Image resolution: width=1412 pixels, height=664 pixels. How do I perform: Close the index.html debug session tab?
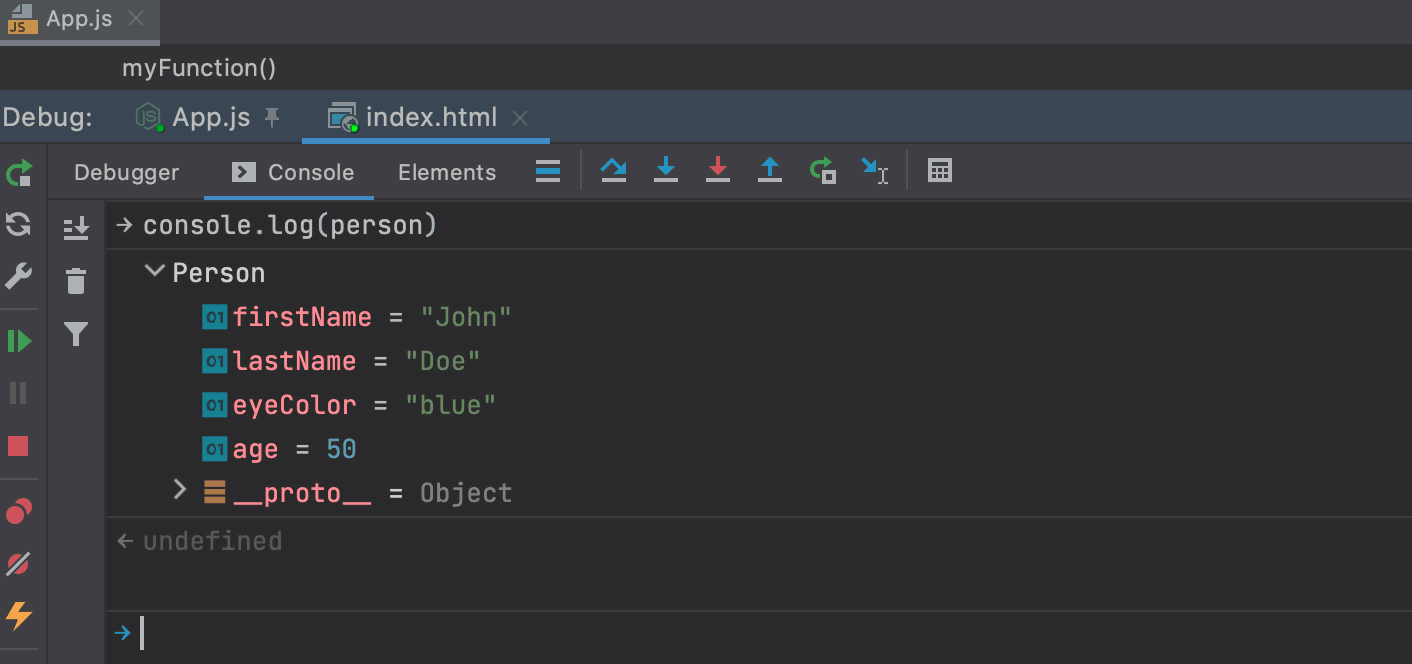(x=520, y=118)
